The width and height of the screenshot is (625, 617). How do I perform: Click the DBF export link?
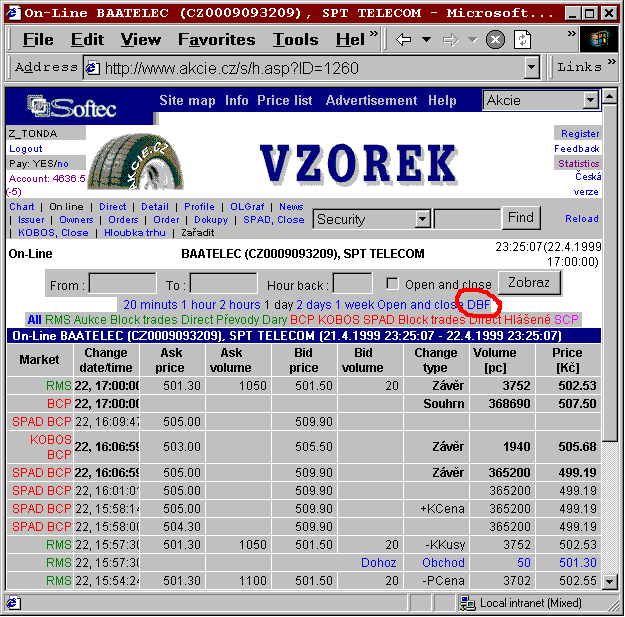tap(478, 305)
